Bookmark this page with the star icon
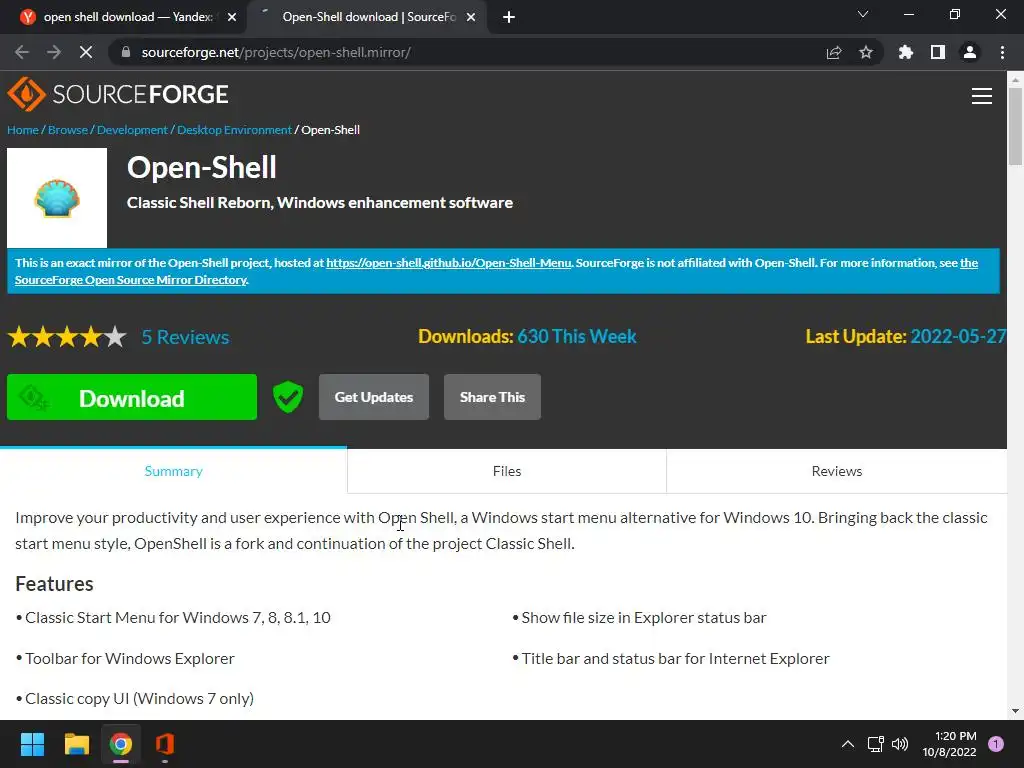The width and height of the screenshot is (1024, 768). pyautogui.click(x=866, y=52)
